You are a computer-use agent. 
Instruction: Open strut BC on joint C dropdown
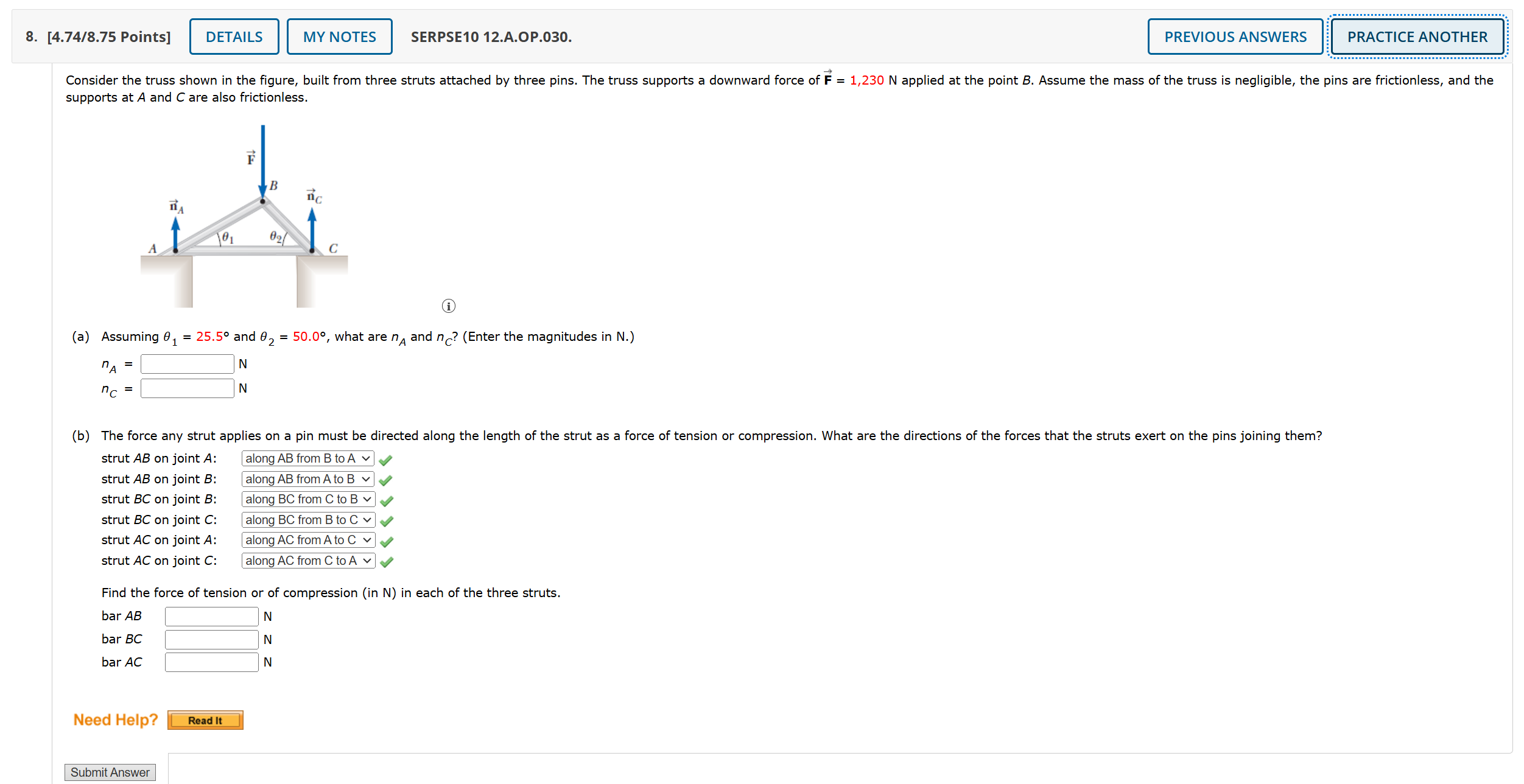pyautogui.click(x=308, y=520)
